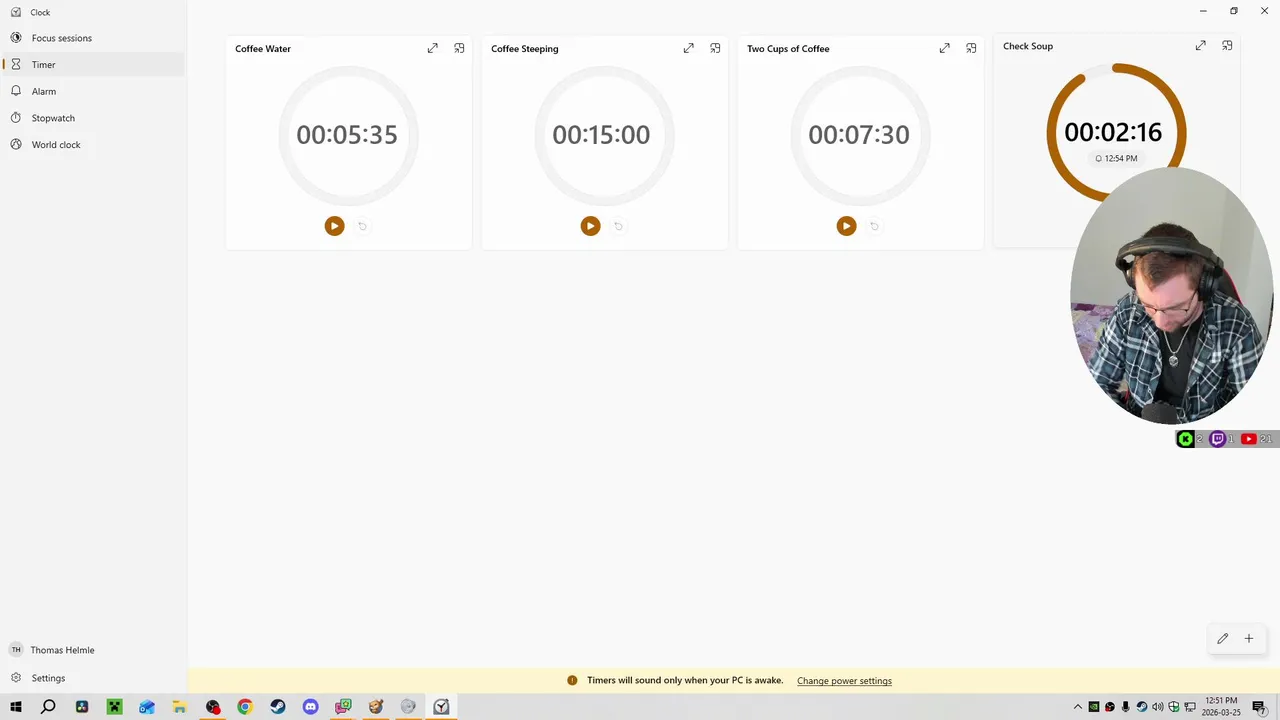Image resolution: width=1280 pixels, height=720 pixels.
Task: Select Timer in the sidebar
Action: point(93,64)
